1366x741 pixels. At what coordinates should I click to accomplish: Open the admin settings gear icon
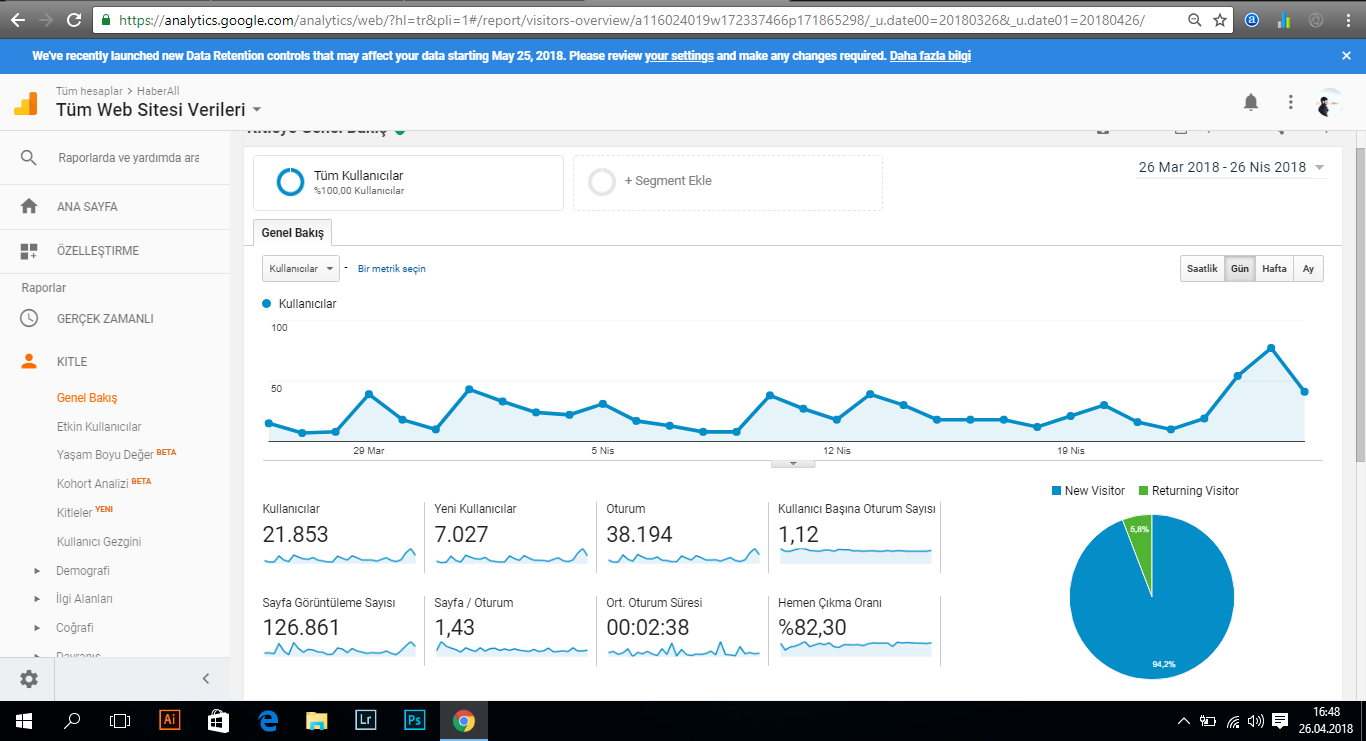click(x=29, y=679)
